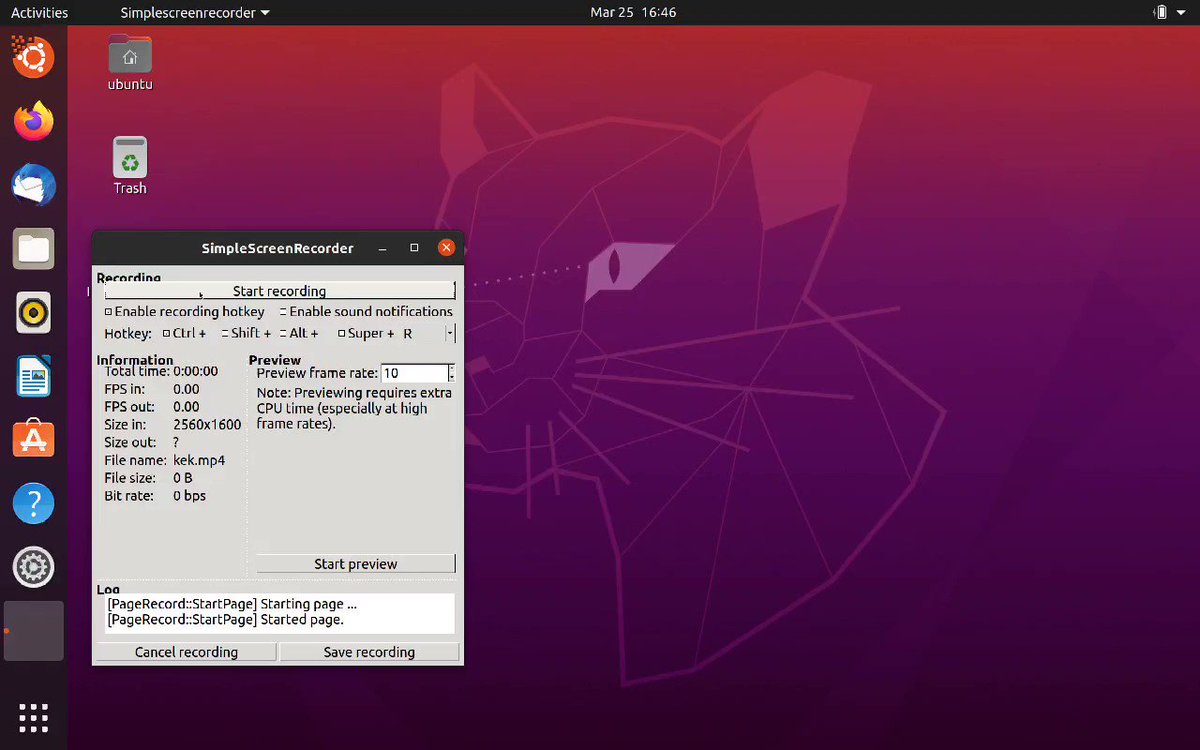Click the Size in value 2560x1600

207,424
